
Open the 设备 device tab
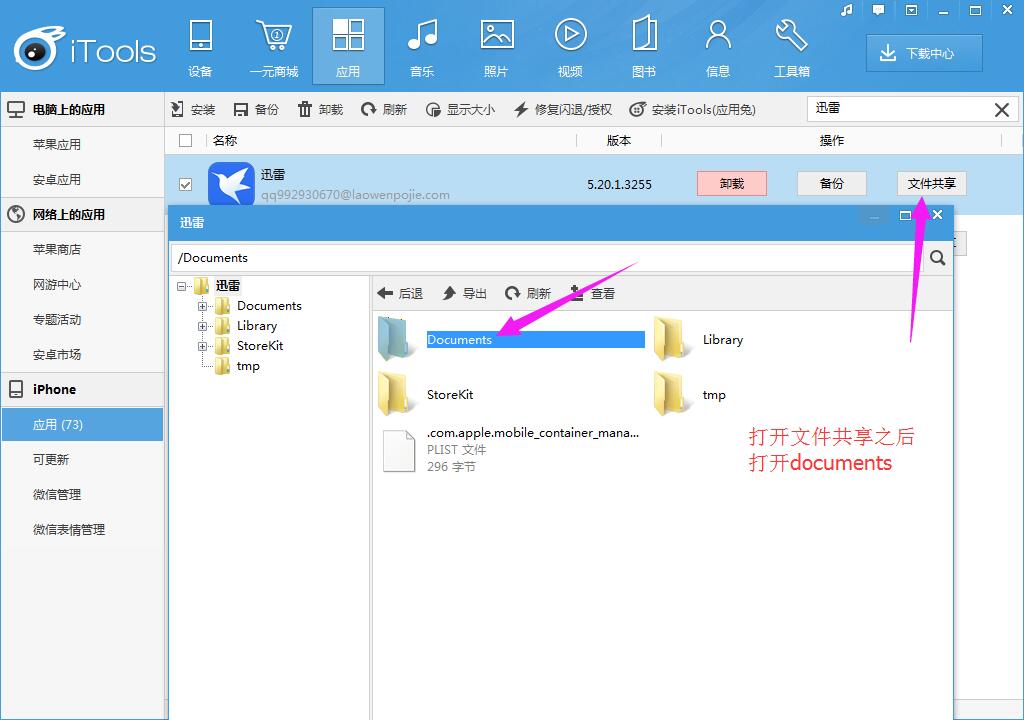[200, 47]
